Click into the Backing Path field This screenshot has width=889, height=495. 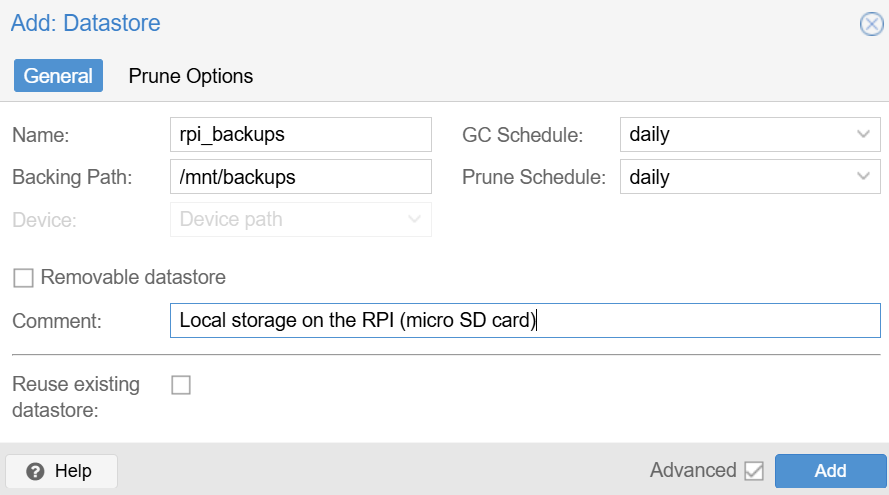pos(300,176)
